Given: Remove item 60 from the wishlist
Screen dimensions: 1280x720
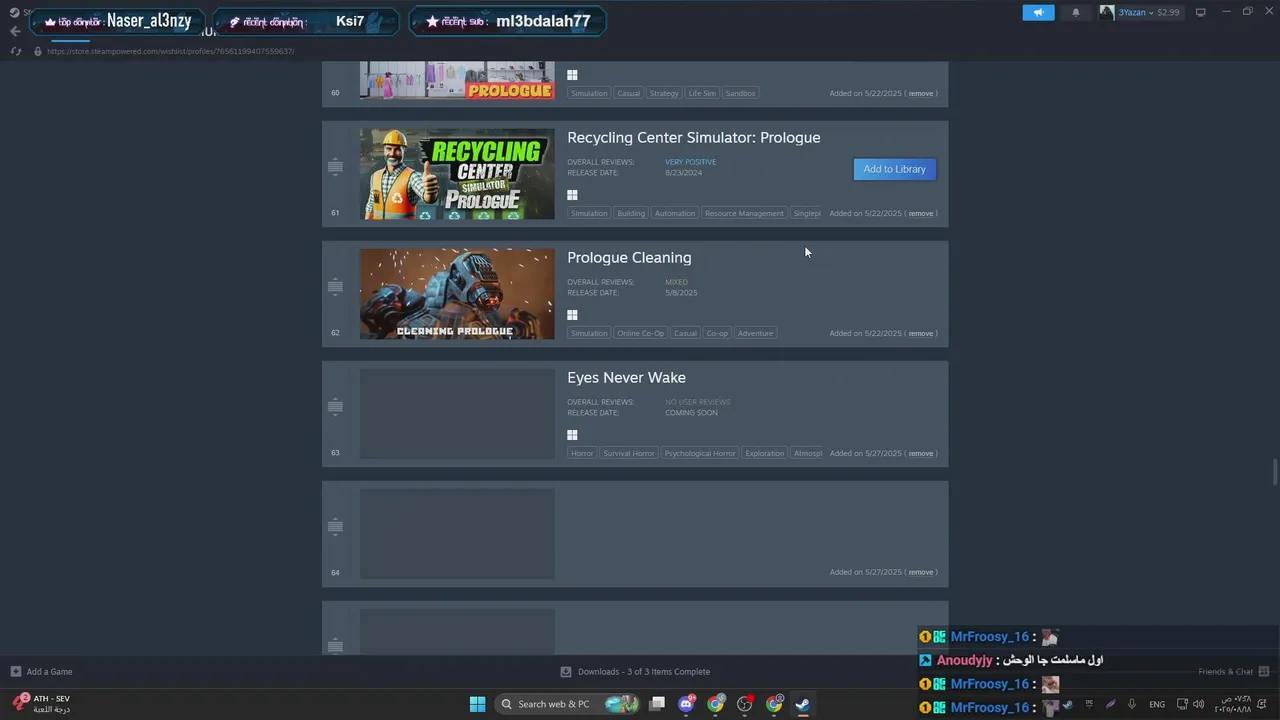Looking at the screenshot, I should tap(920, 93).
